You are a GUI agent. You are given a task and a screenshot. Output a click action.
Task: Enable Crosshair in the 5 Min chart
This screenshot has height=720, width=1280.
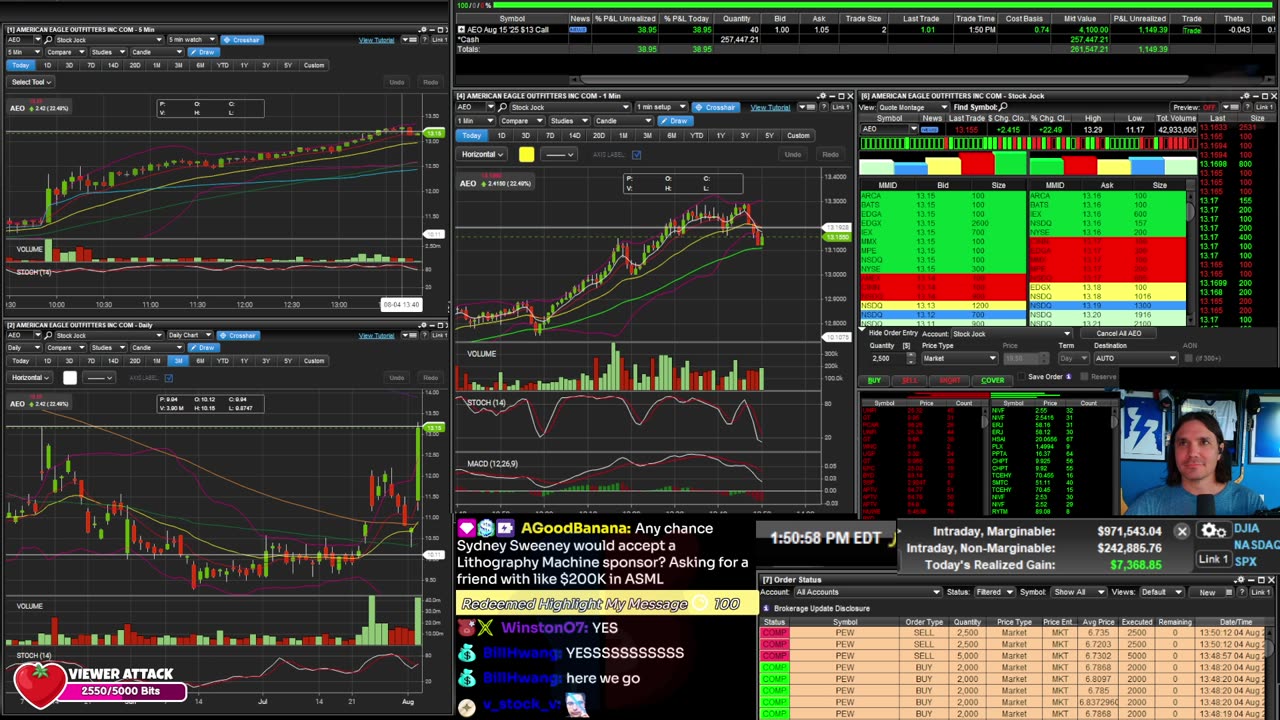pos(242,40)
